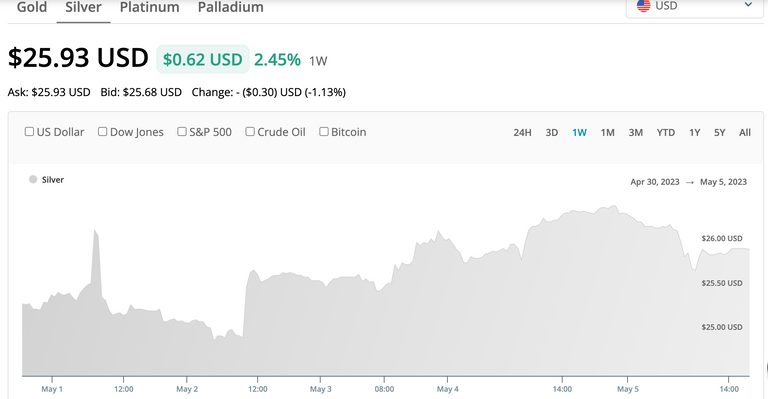Screen dimensions: 768x399
Task: Select the 24H time range
Action: click(522, 133)
